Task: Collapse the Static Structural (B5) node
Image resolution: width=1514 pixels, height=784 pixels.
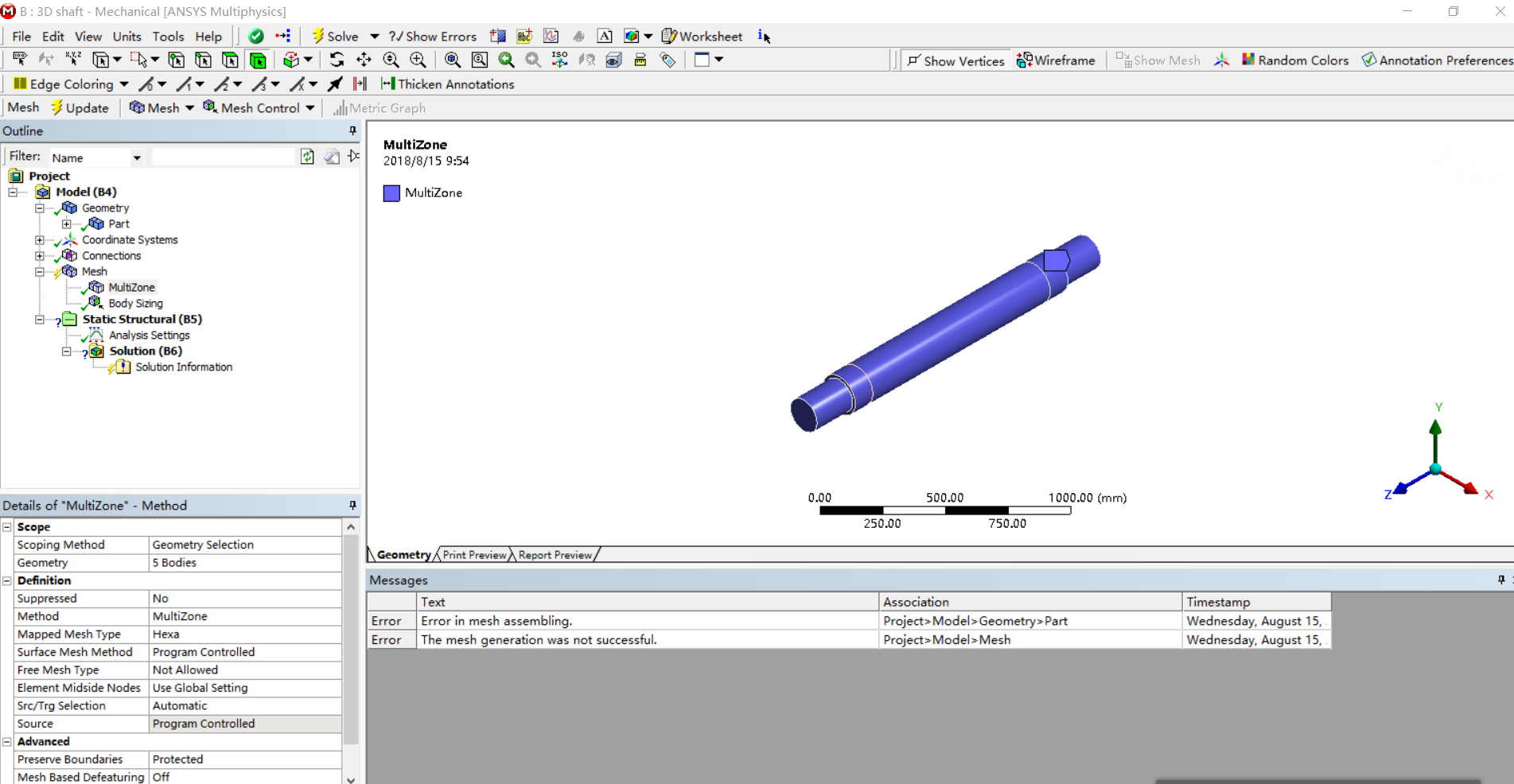Action: (x=39, y=319)
